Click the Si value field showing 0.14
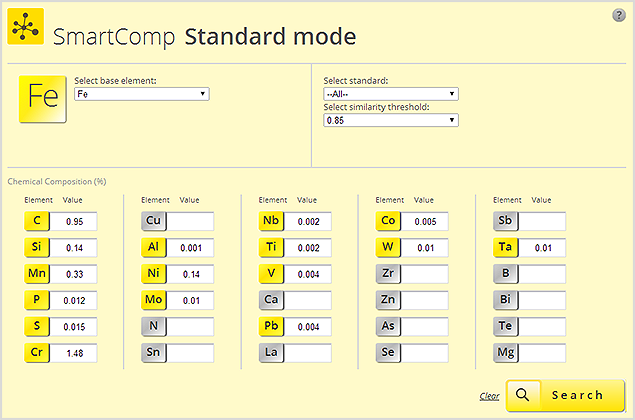Screen dimensions: 635x420 click(74, 248)
